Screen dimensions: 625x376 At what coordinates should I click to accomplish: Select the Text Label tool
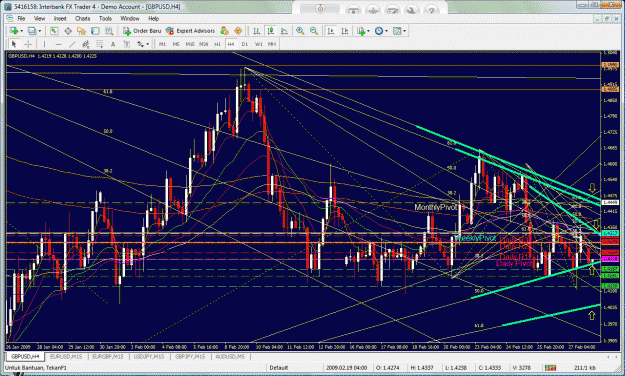[127, 44]
